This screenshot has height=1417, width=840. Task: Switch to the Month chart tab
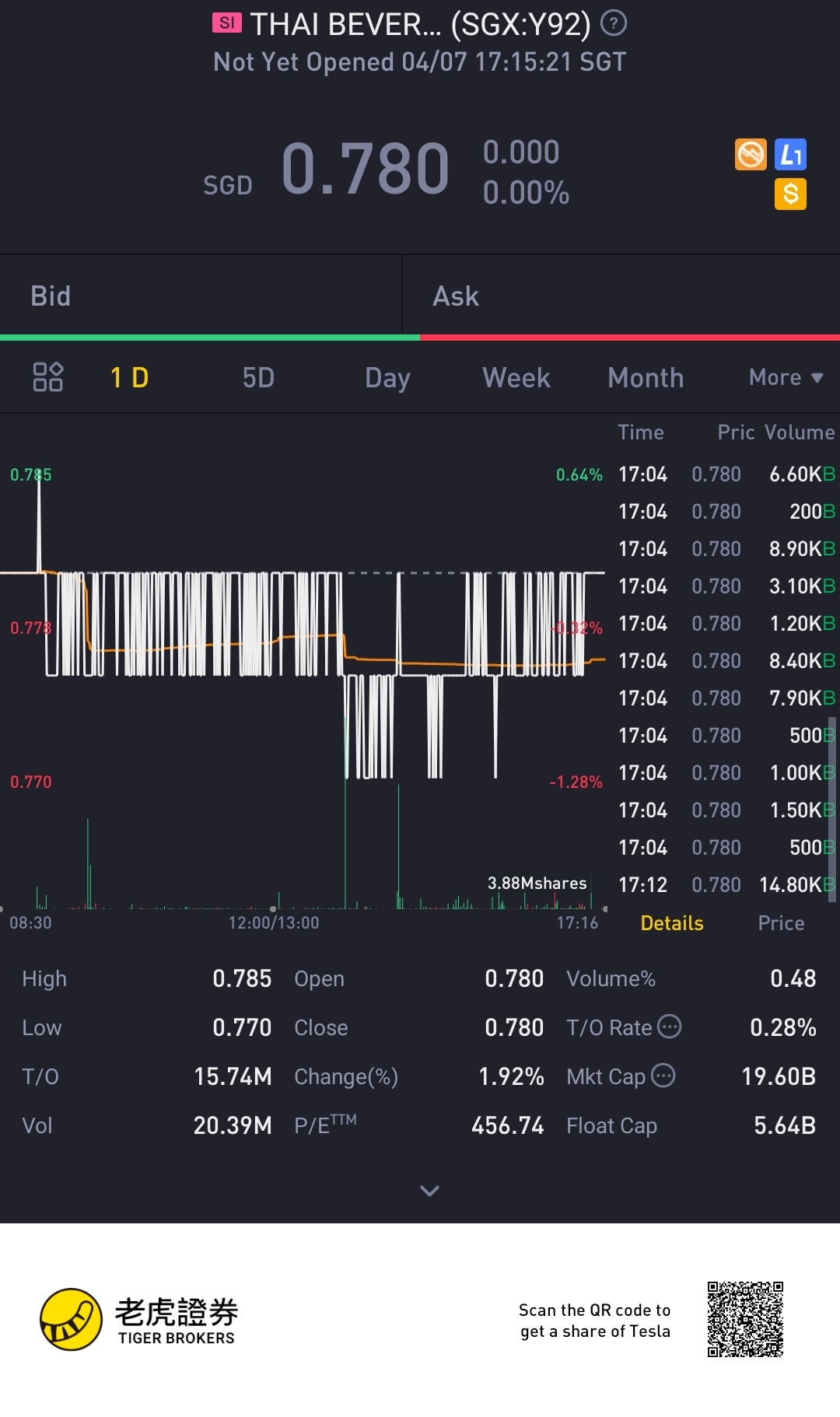tap(646, 377)
